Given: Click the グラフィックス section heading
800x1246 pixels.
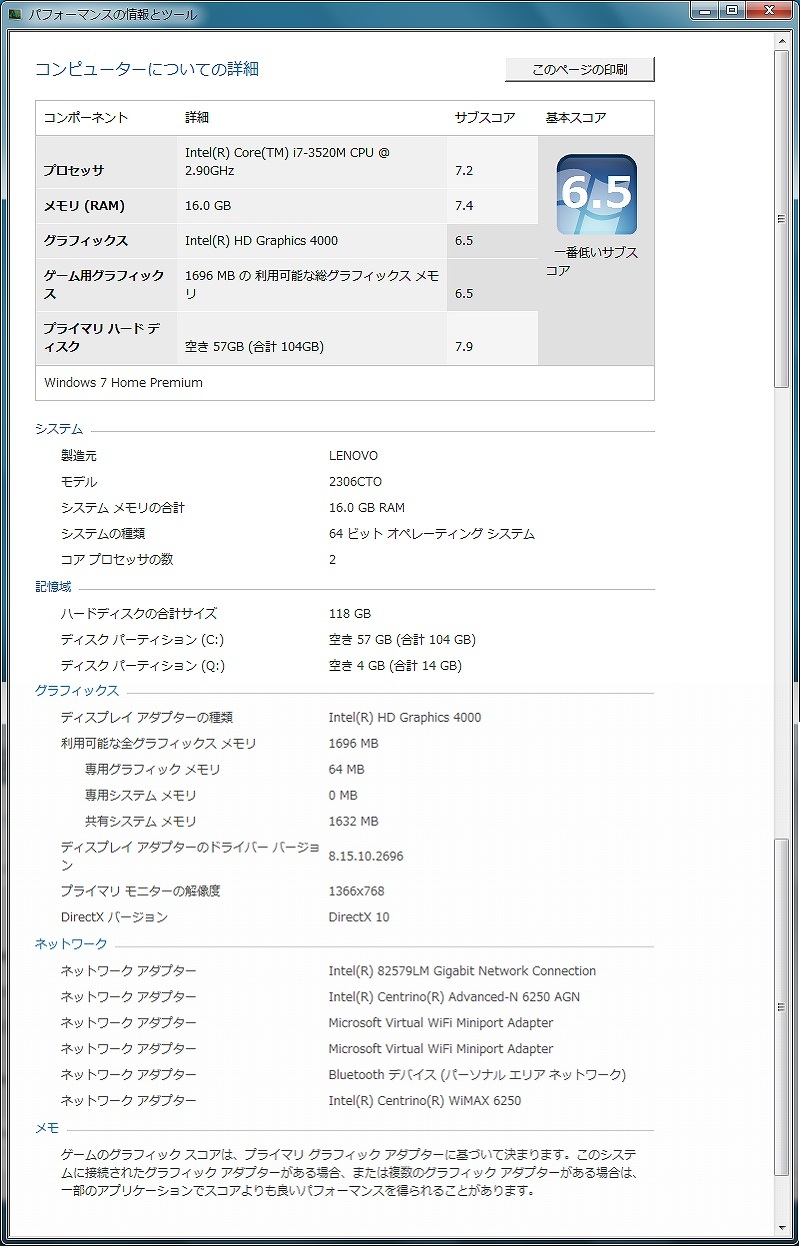Looking at the screenshot, I should [77, 691].
